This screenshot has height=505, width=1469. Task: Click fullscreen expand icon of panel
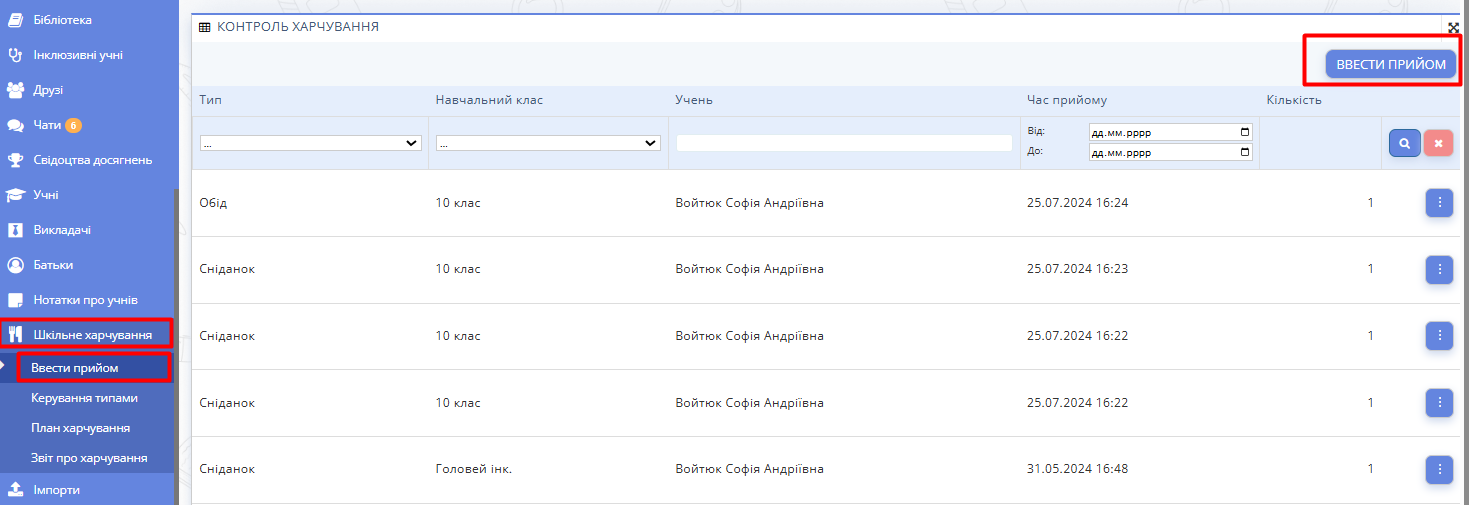tap(1454, 27)
